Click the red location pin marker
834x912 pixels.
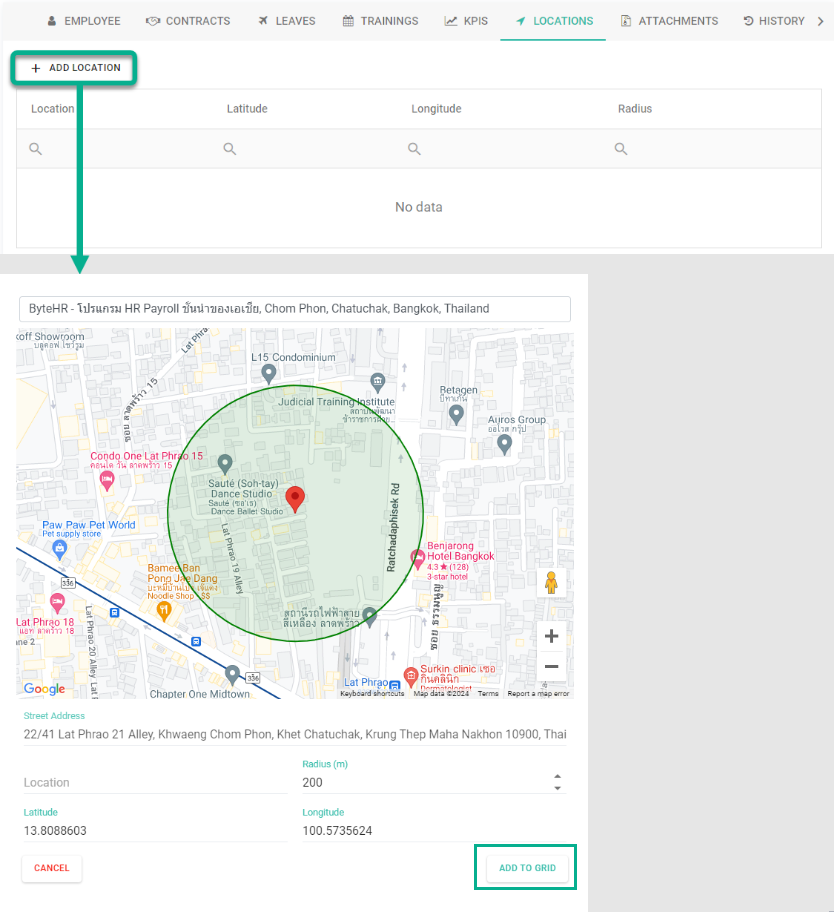coord(295,499)
